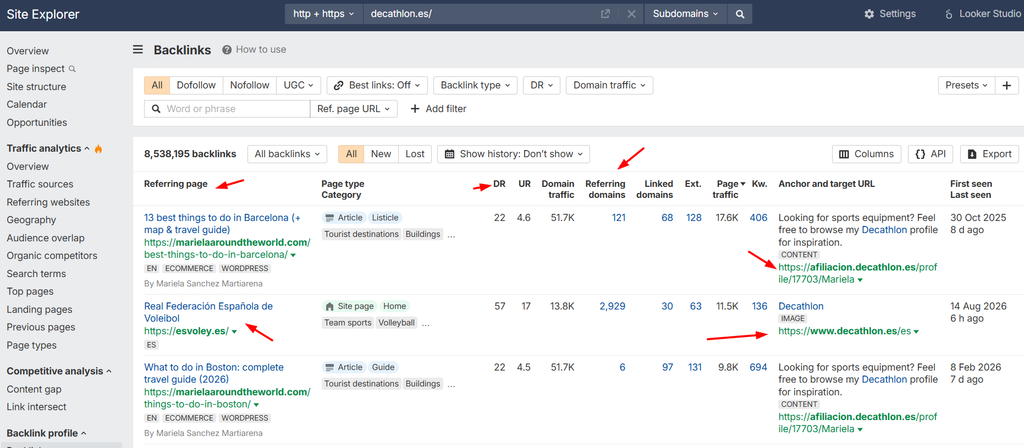Open Traffic sources in sidebar
Screen dimensions: 1024x448
[x=40, y=184]
